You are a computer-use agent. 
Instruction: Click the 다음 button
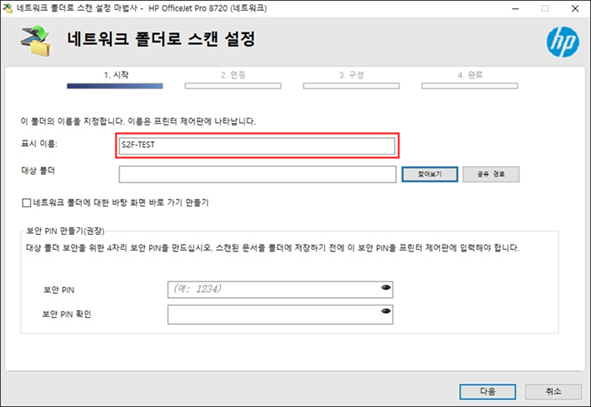pos(487,392)
